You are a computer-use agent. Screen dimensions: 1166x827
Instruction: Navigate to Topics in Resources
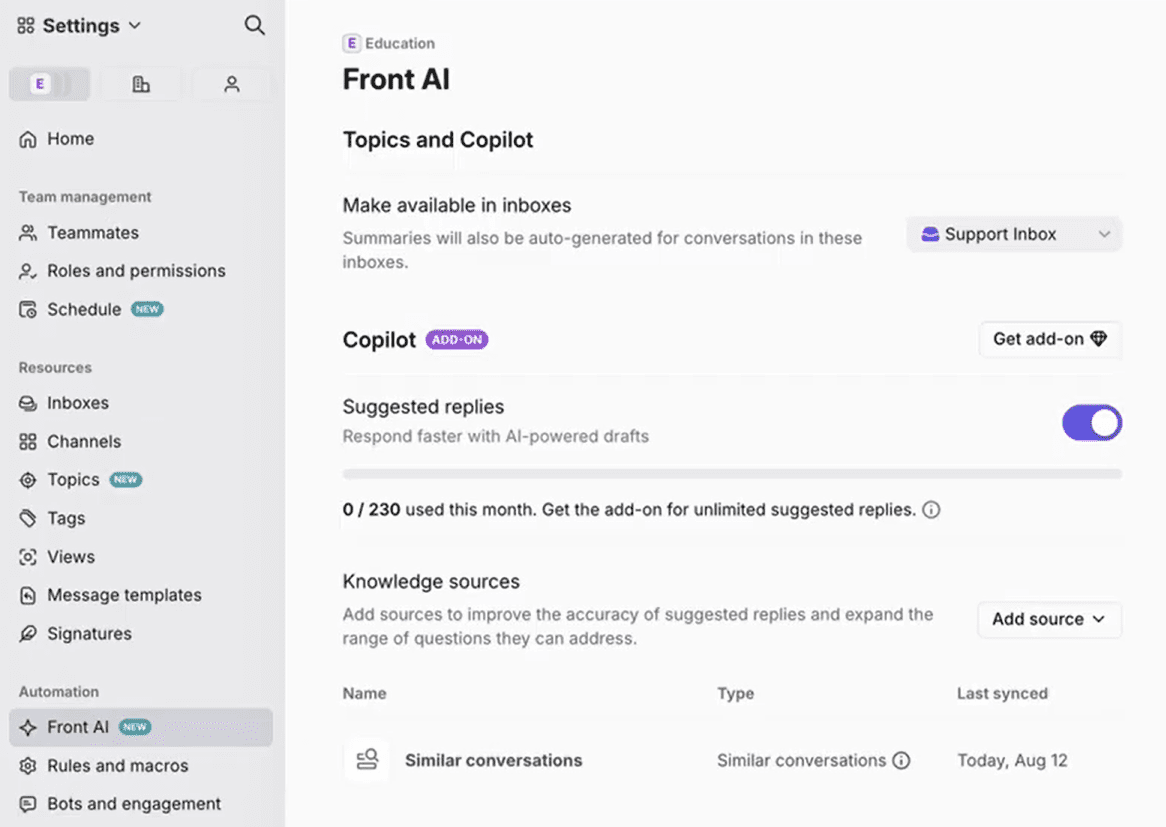(x=73, y=480)
